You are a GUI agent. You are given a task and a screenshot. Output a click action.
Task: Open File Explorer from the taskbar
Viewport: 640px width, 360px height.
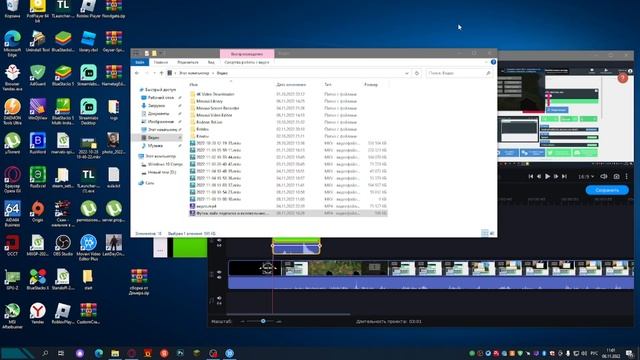point(115,353)
